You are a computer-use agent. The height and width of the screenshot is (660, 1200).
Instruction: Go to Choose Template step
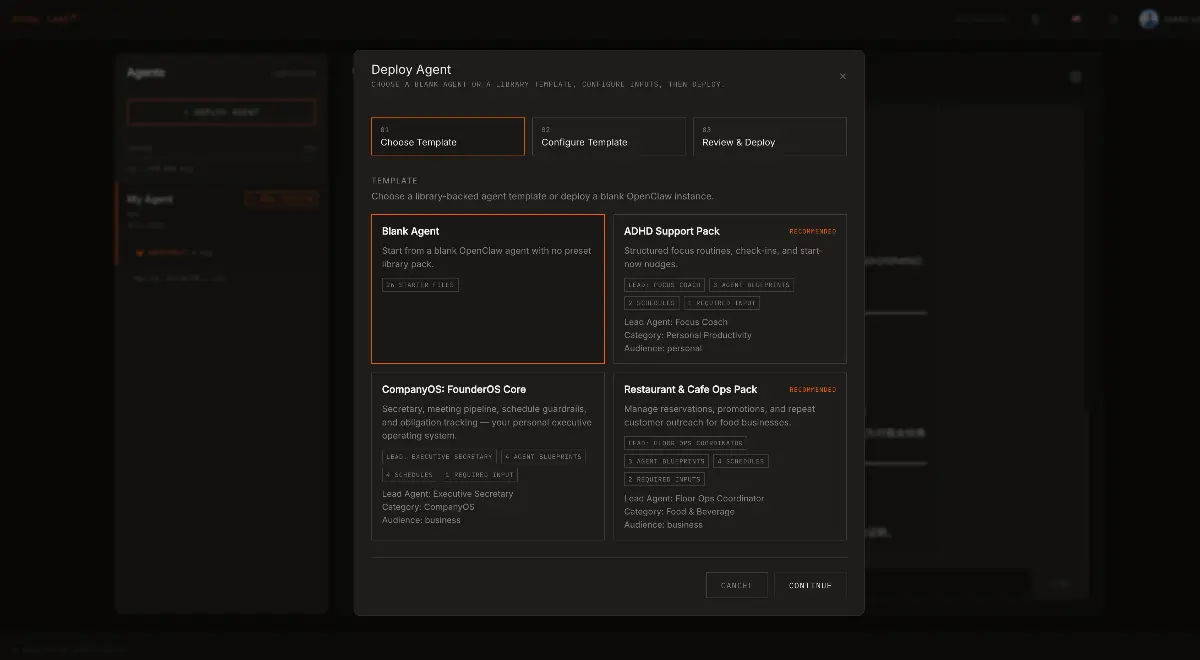447,136
